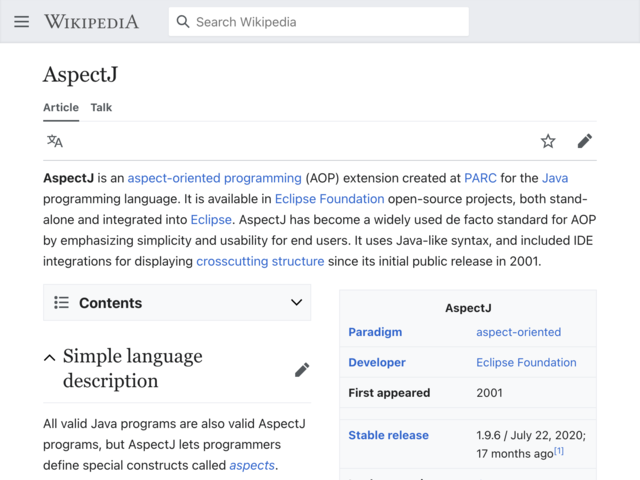Follow the PARC link
The width and height of the screenshot is (640, 480).
480,178
